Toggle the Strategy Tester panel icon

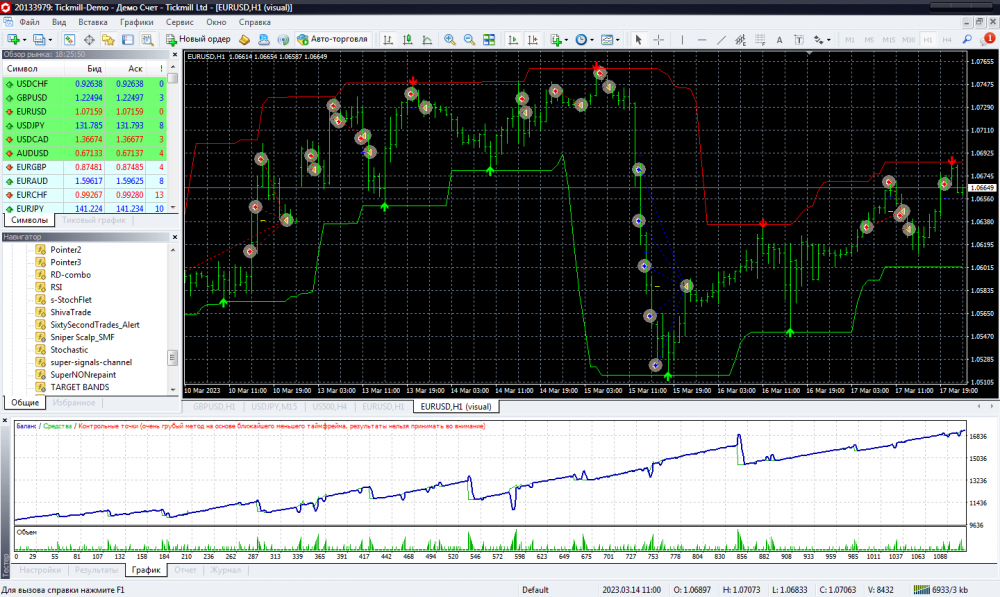[147, 40]
